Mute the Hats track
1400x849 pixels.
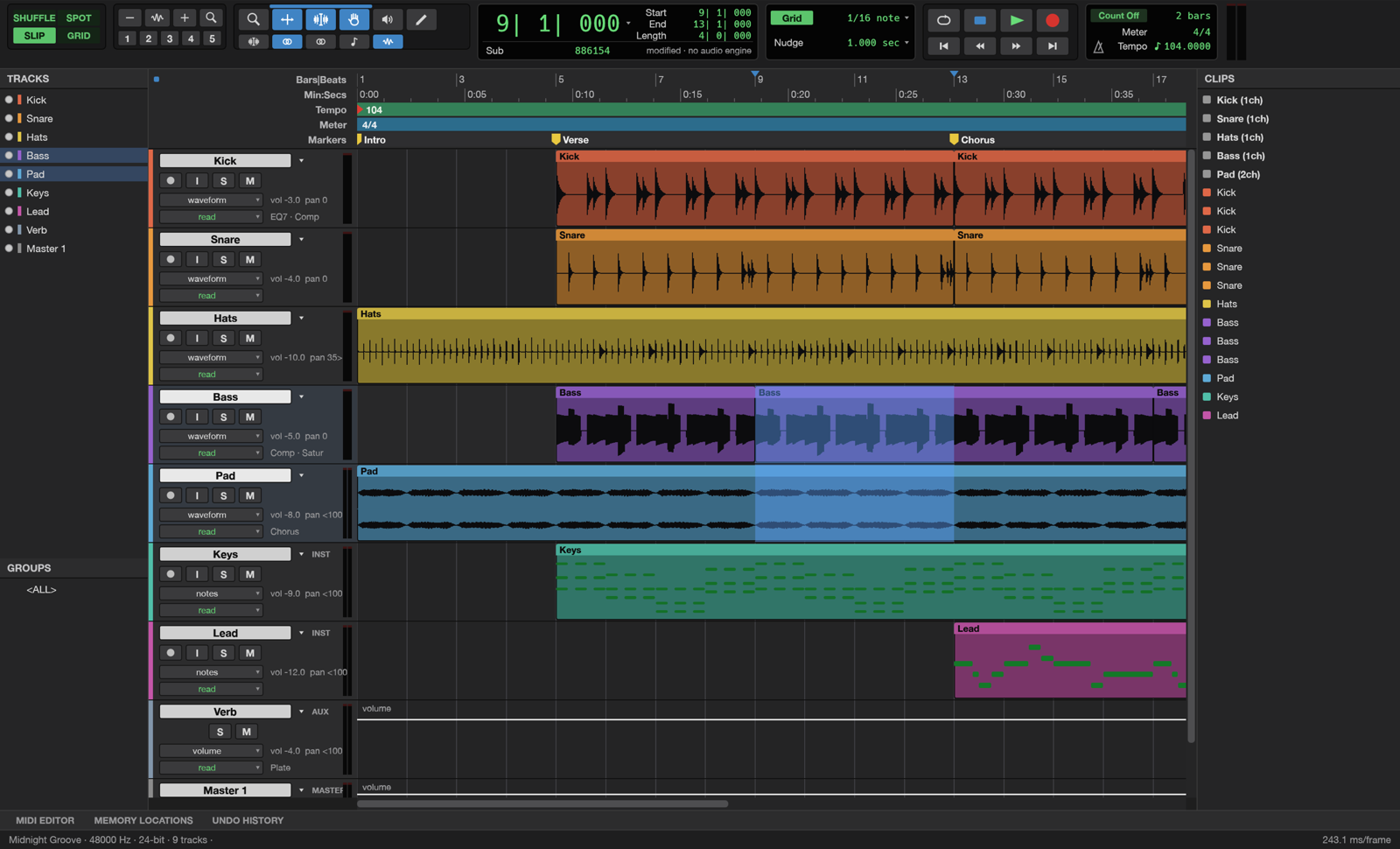250,338
